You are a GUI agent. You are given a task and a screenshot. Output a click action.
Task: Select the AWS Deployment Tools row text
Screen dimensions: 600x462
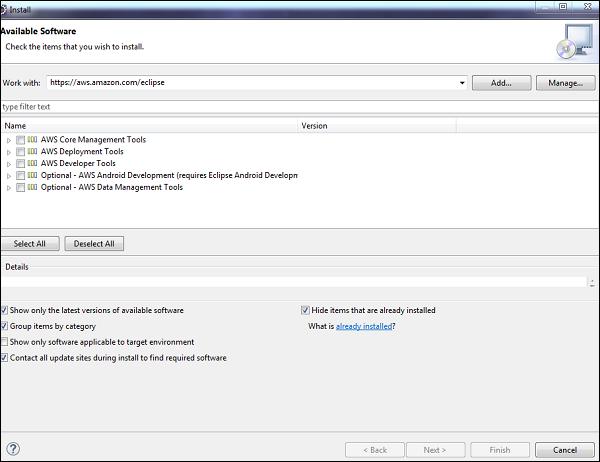click(x=82, y=151)
